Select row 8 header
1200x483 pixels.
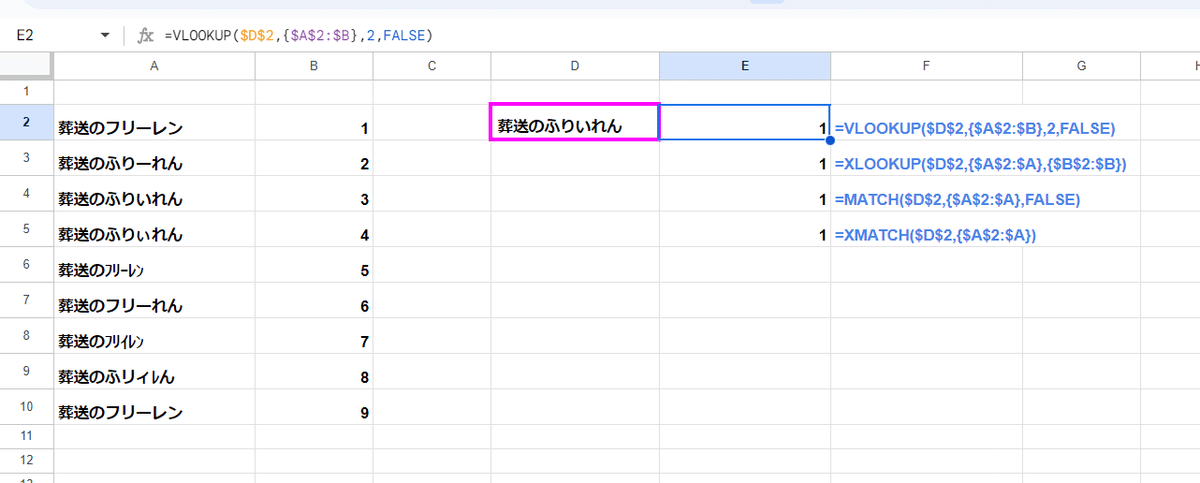pyautogui.click(x=27, y=336)
